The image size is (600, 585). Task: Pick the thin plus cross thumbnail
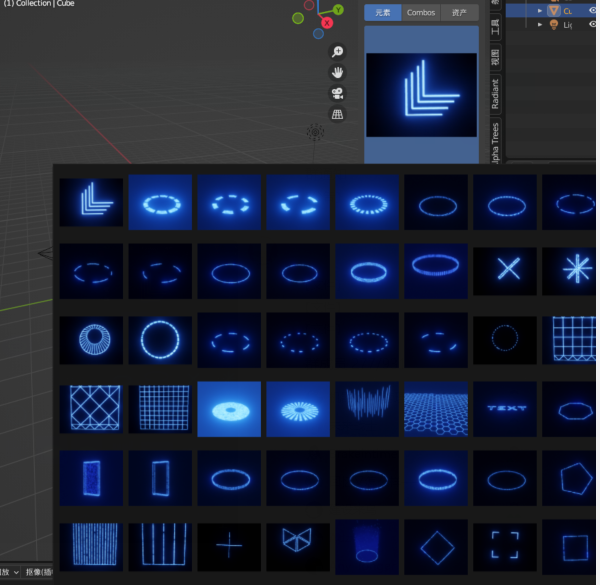tap(229, 547)
